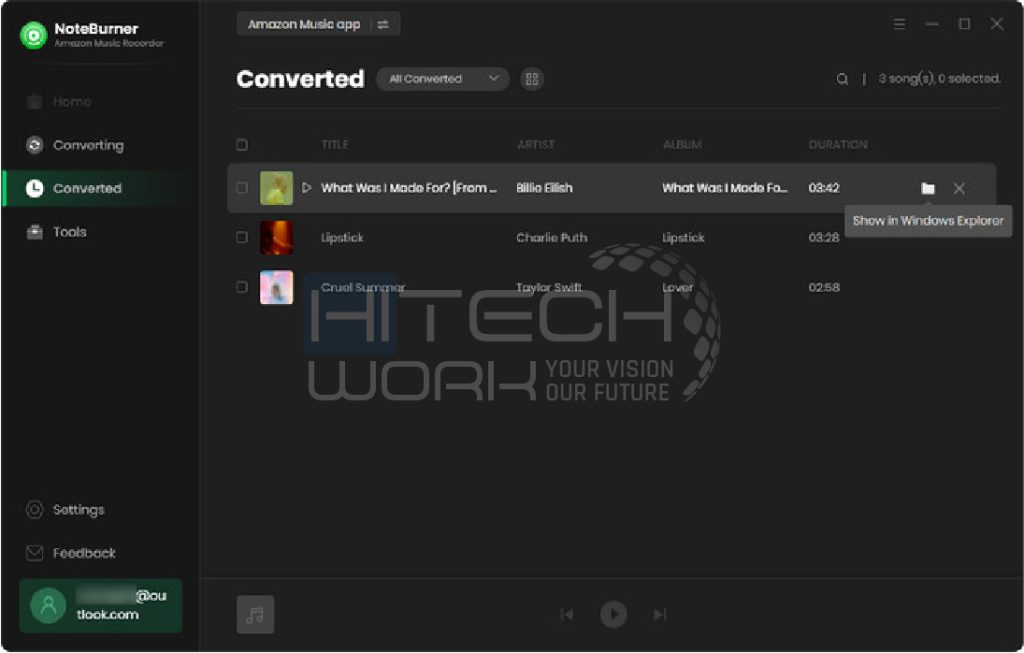The height and width of the screenshot is (653, 1024).
Task: Switch to grid view icon
Action: pyautogui.click(x=532, y=79)
